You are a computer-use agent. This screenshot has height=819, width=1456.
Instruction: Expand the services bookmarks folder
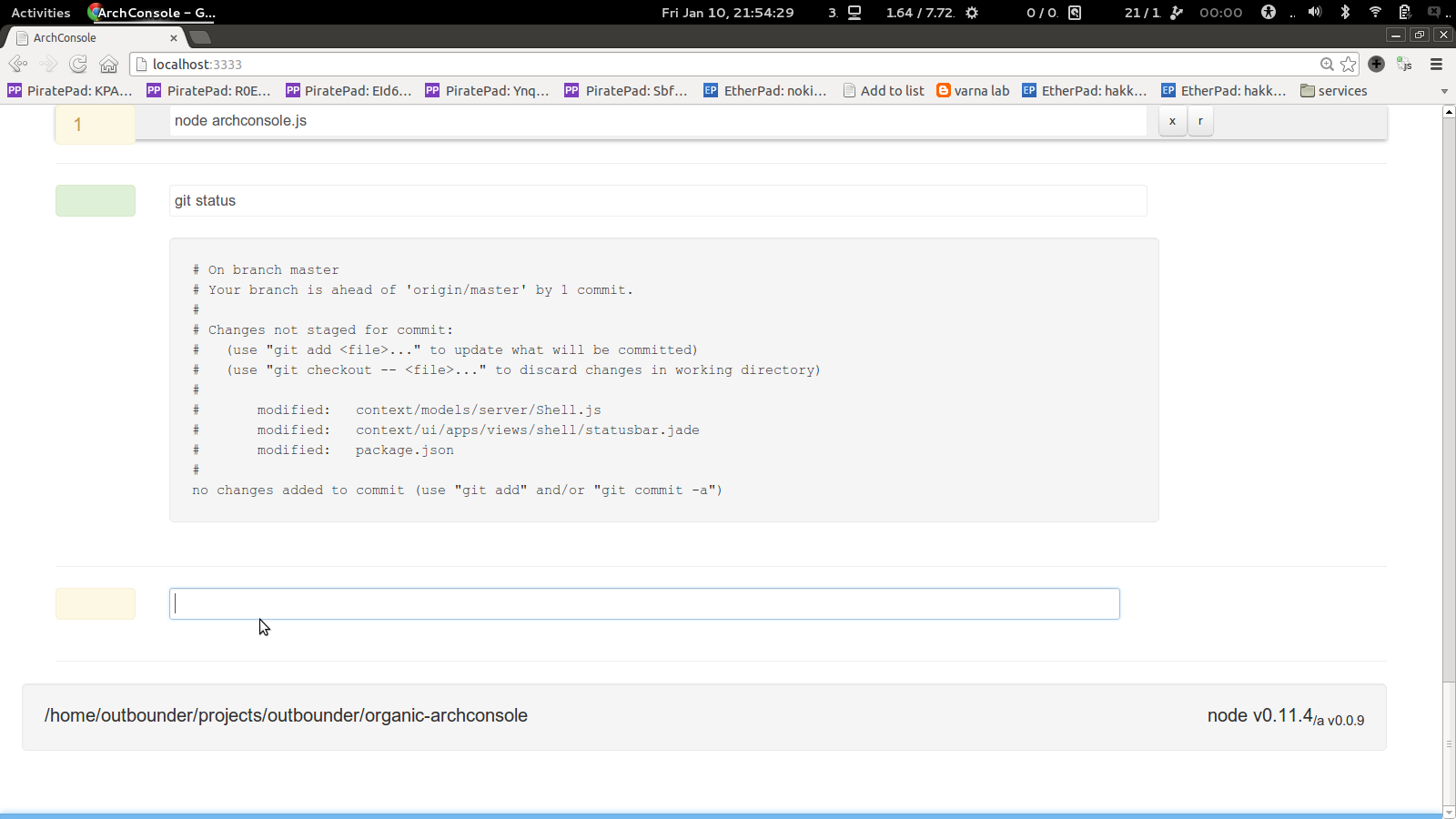(x=1334, y=90)
